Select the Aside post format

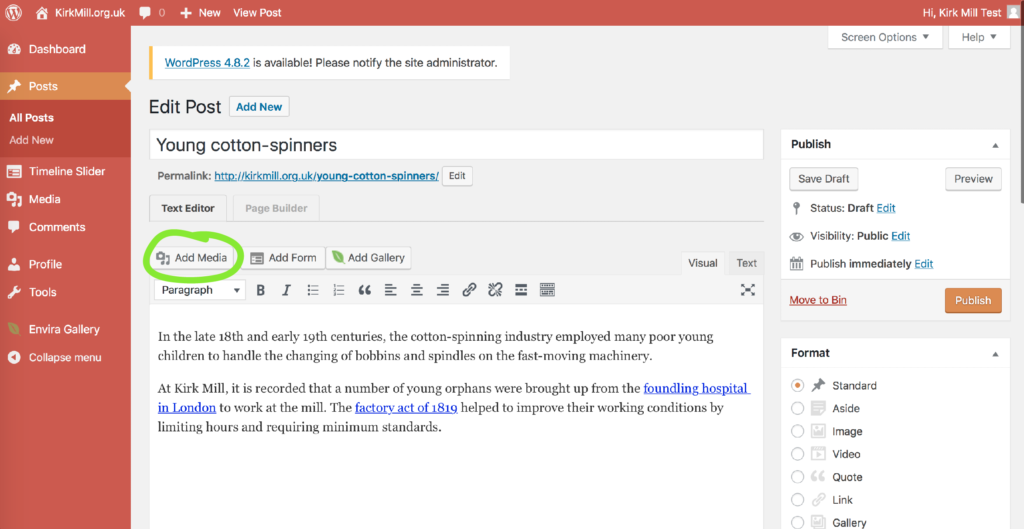click(x=797, y=408)
